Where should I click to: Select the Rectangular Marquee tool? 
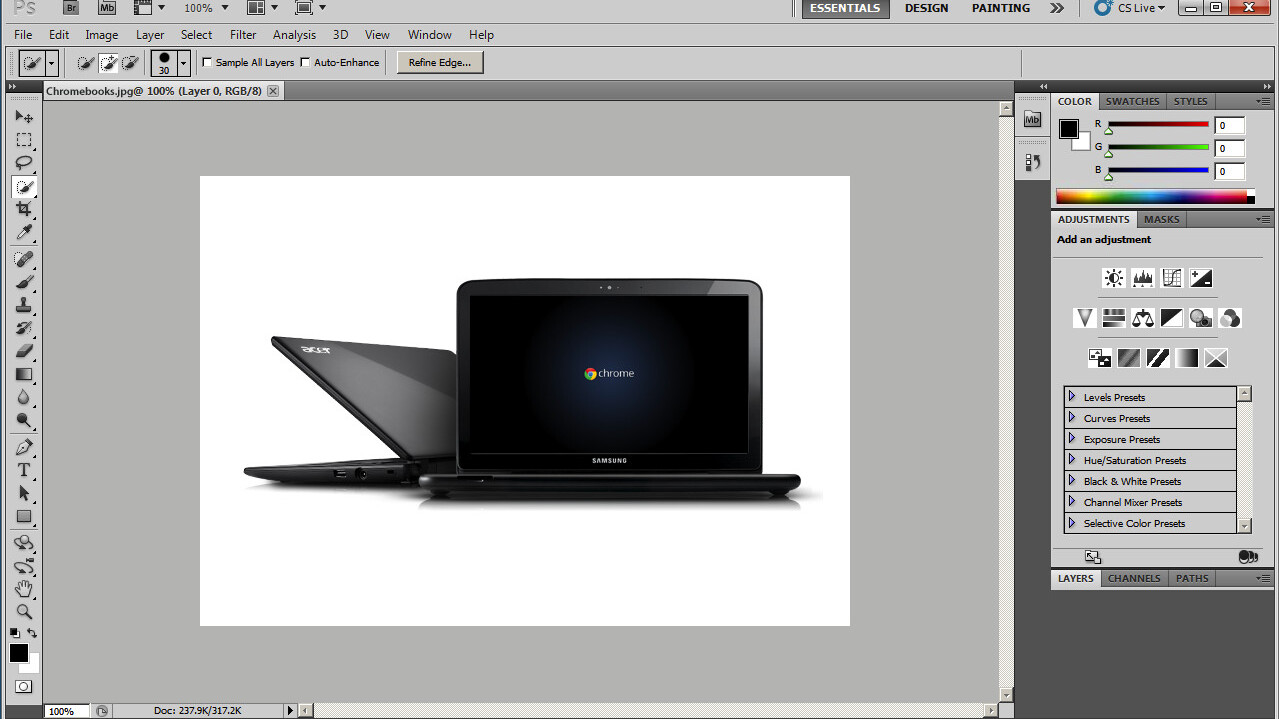pyautogui.click(x=24, y=140)
